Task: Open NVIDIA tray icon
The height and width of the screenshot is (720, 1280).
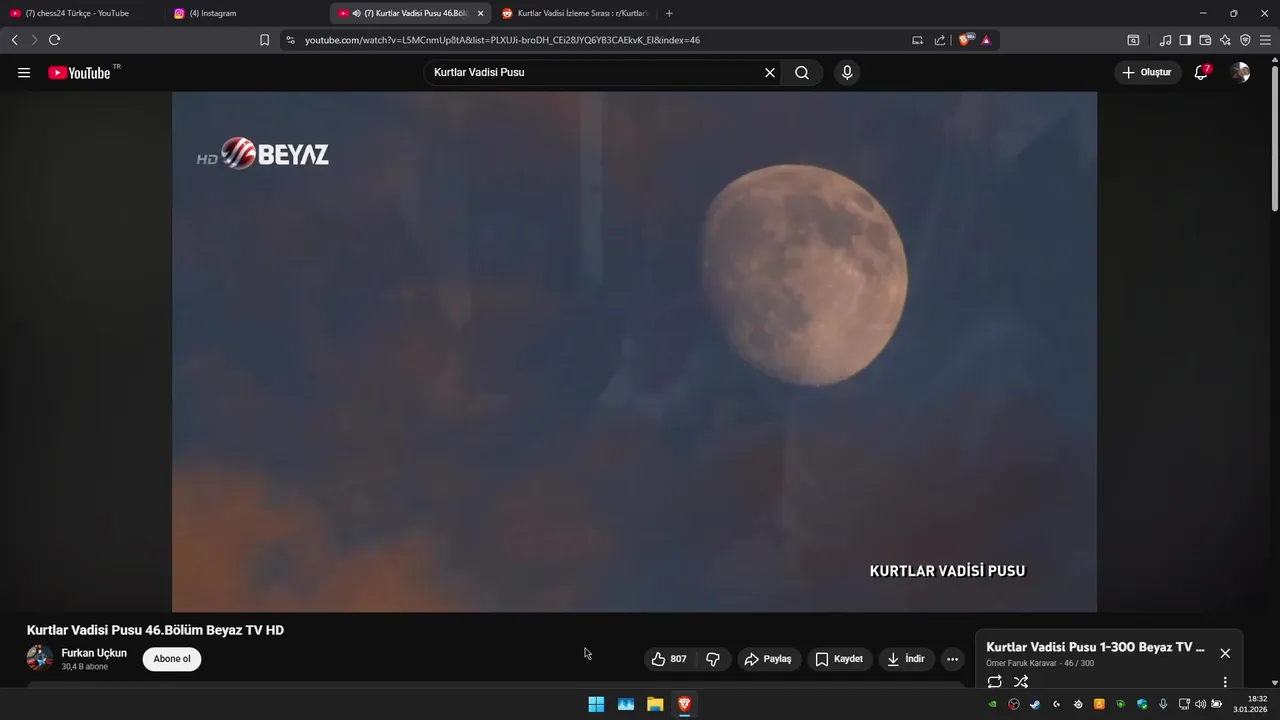Action: (992, 704)
